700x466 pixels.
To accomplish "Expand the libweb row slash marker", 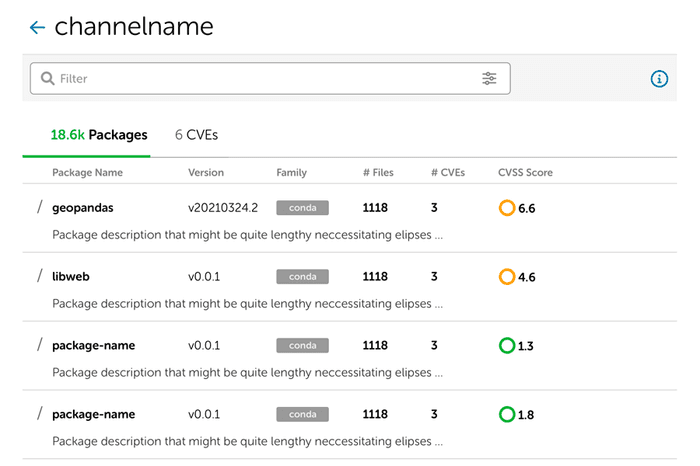I will pyautogui.click(x=40, y=276).
